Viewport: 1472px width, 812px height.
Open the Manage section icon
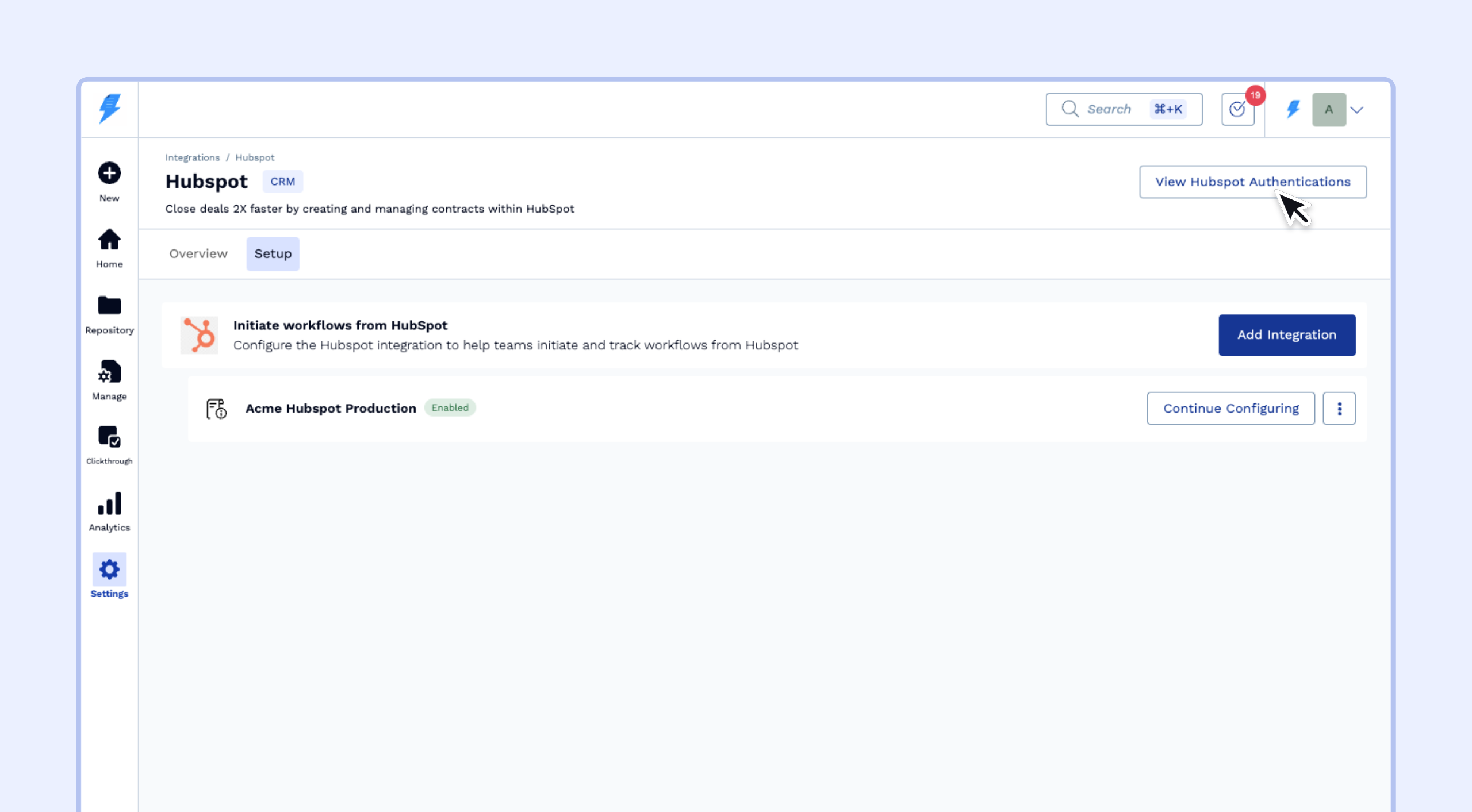click(x=109, y=372)
